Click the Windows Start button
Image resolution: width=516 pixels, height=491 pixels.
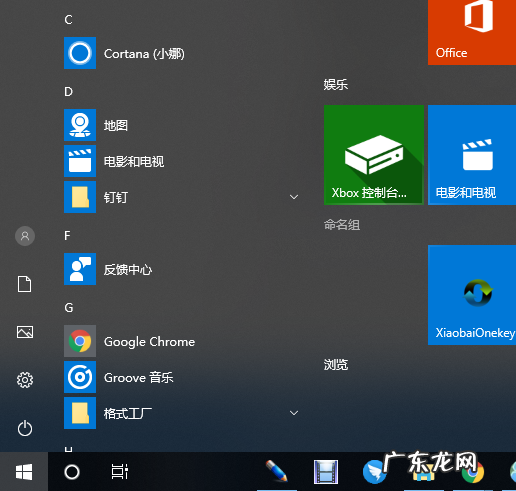point(24,472)
